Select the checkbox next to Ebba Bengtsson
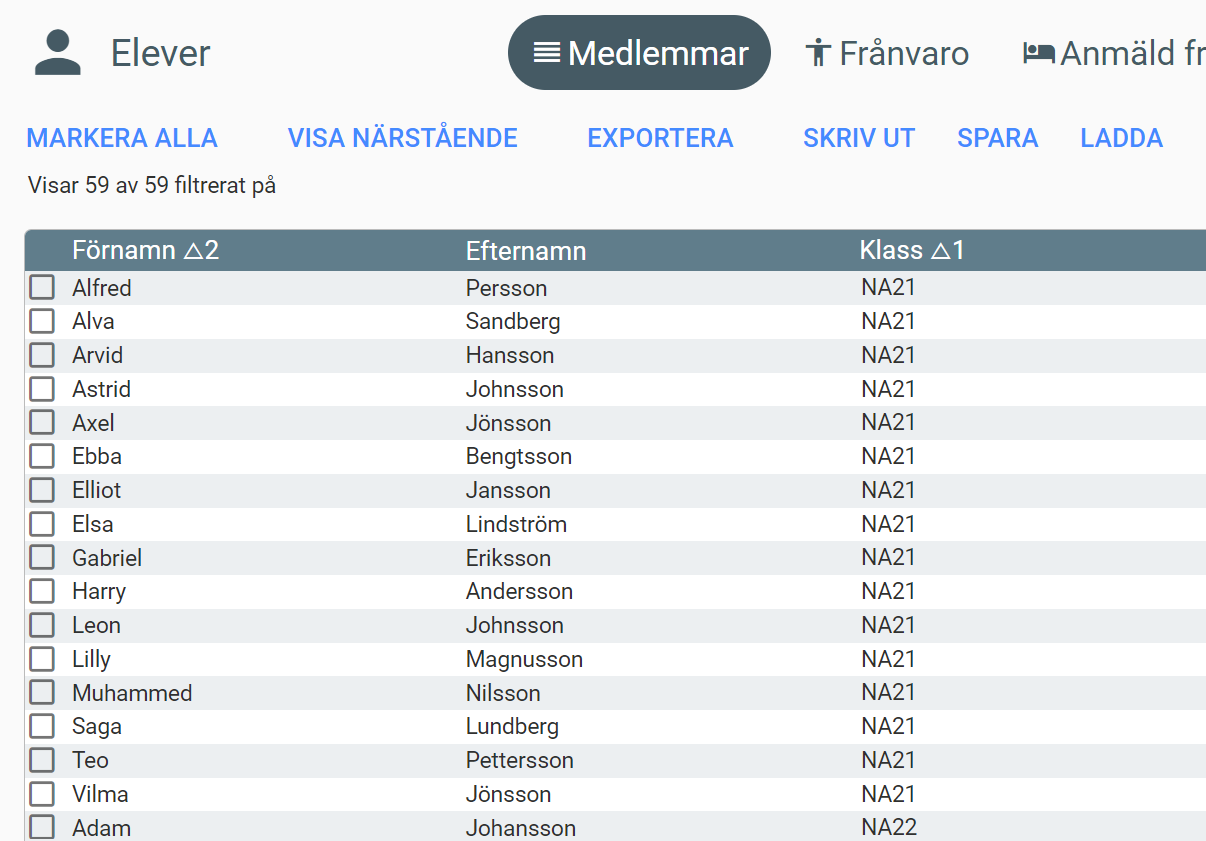This screenshot has height=841, width=1206. 42,456
